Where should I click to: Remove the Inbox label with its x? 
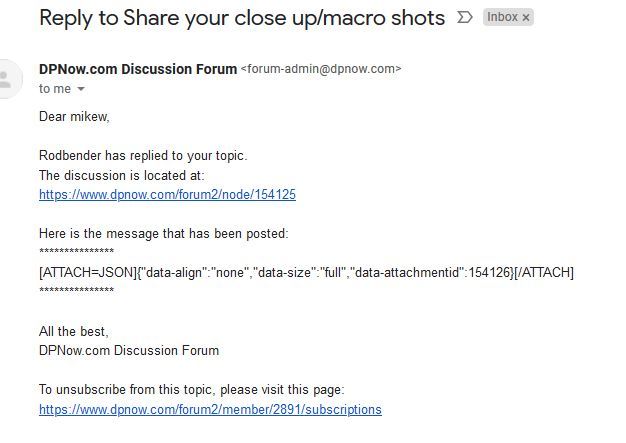tap(526, 18)
